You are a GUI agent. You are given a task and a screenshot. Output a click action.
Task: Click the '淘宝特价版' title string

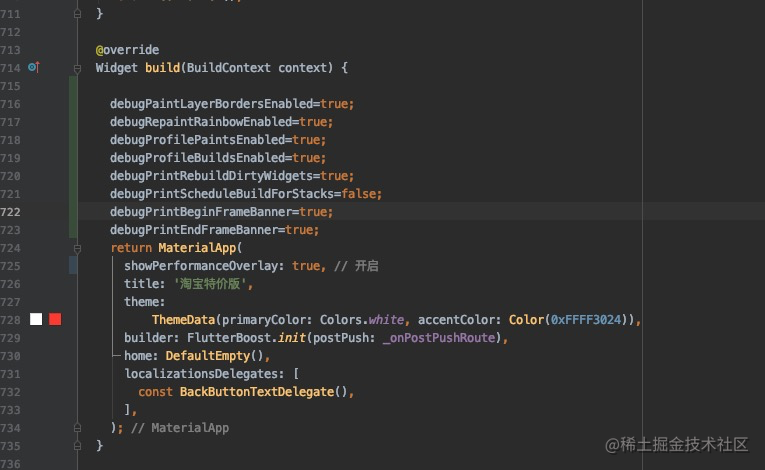pos(210,284)
